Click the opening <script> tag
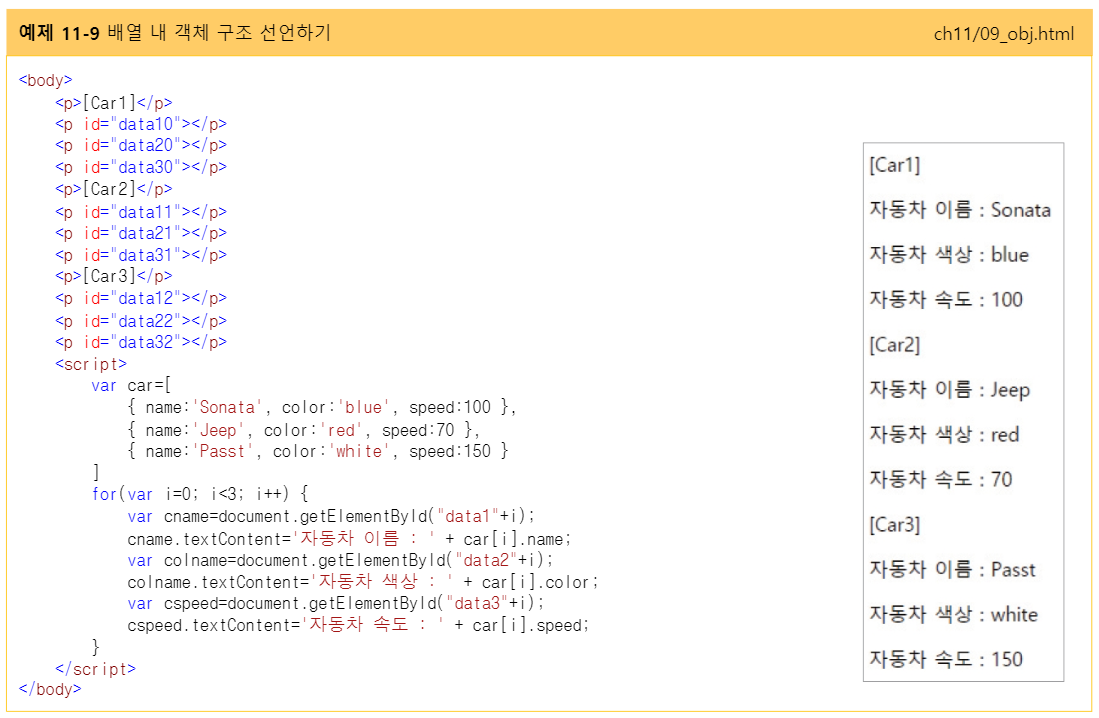Viewport: 1099px width, 718px height. pos(91,364)
